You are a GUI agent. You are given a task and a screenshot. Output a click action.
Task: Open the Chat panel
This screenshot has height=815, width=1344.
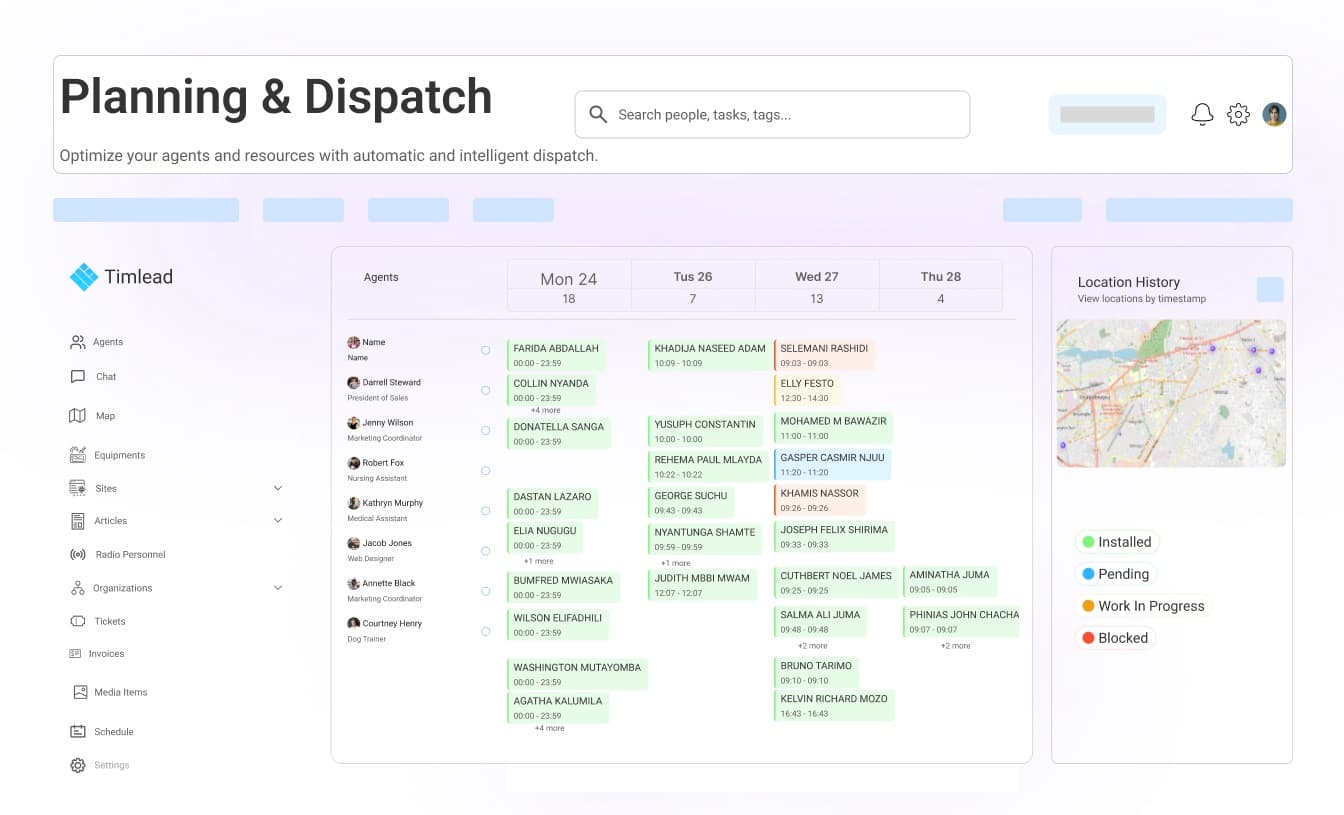(x=103, y=376)
